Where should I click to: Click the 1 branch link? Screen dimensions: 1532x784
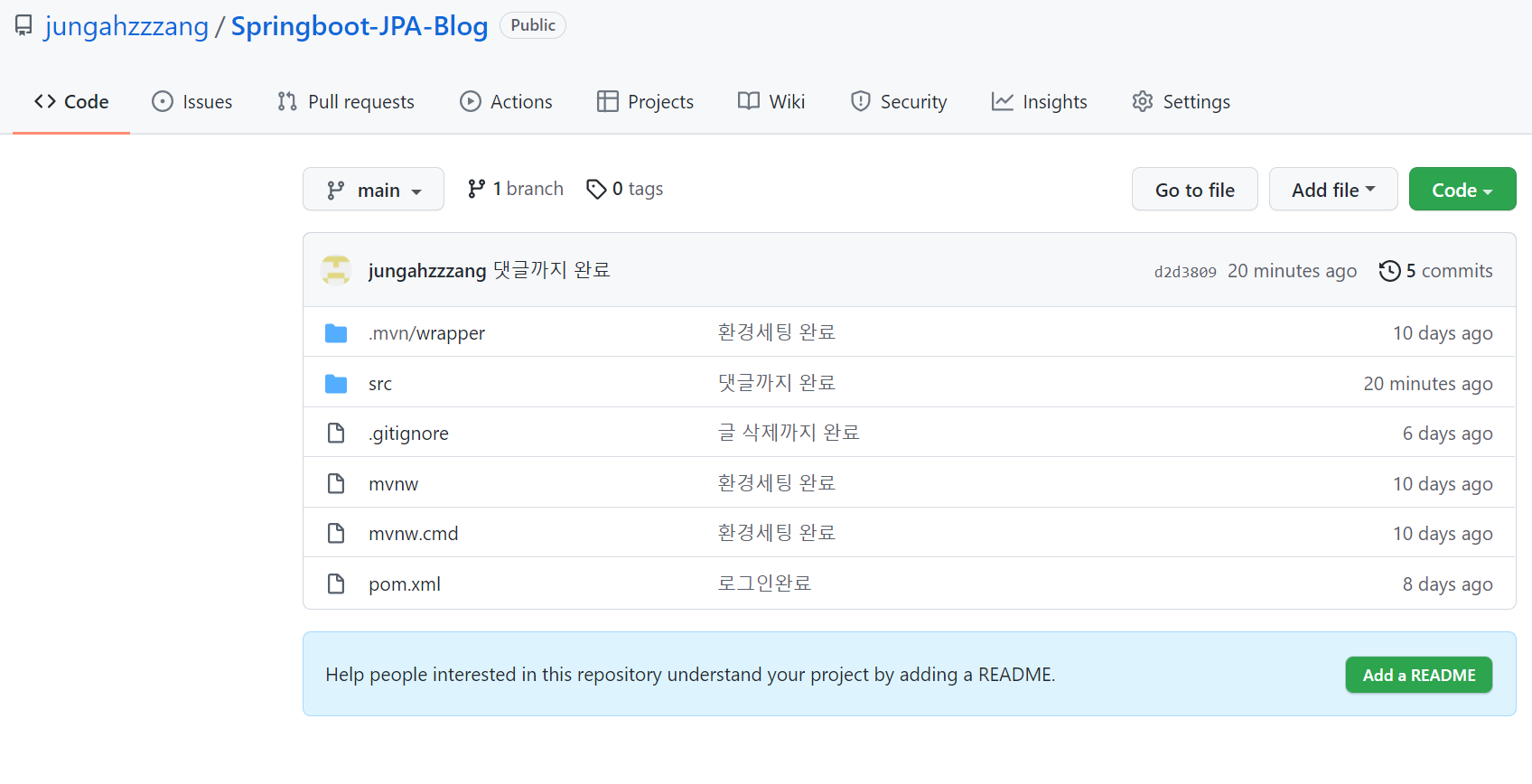(x=515, y=189)
